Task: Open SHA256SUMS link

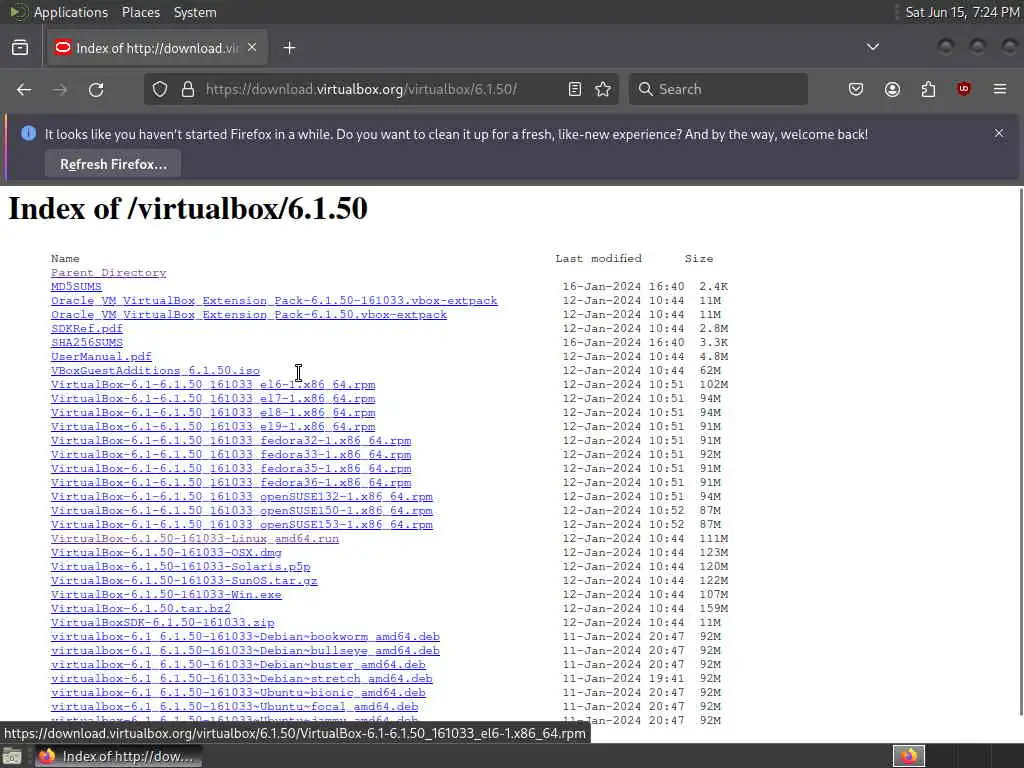Action: [x=87, y=342]
